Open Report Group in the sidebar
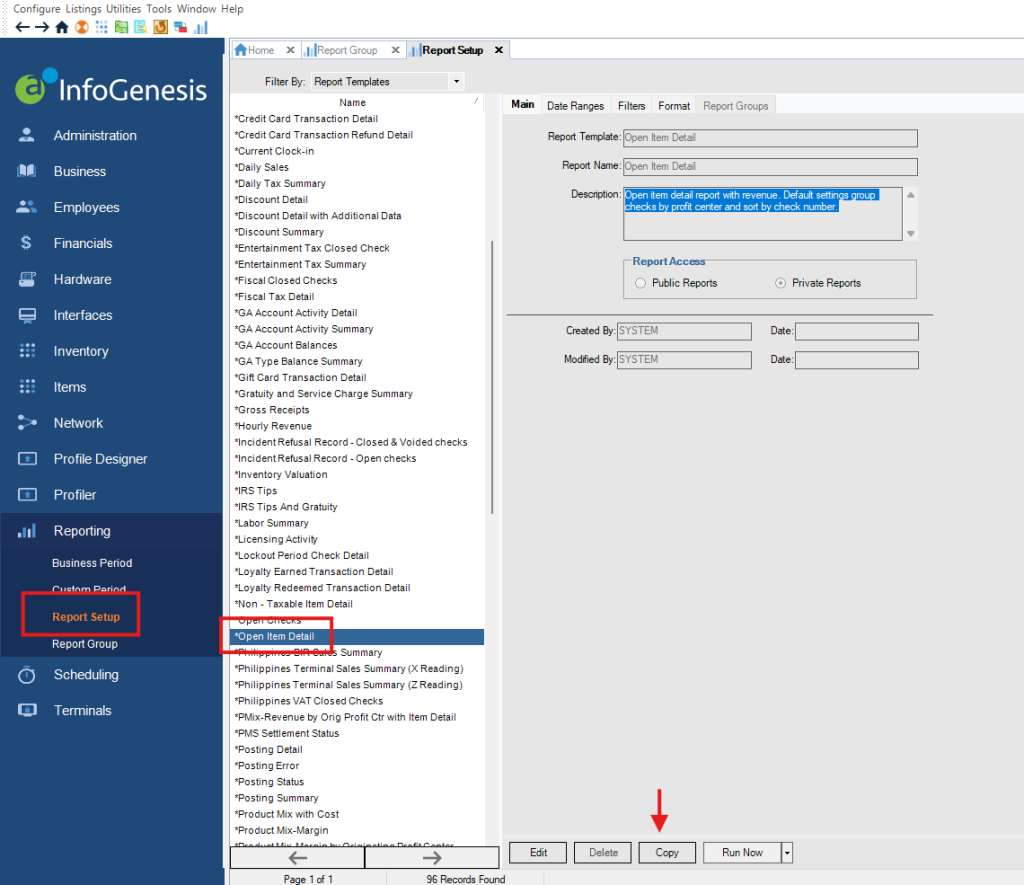Image resolution: width=1024 pixels, height=885 pixels. tap(85, 644)
